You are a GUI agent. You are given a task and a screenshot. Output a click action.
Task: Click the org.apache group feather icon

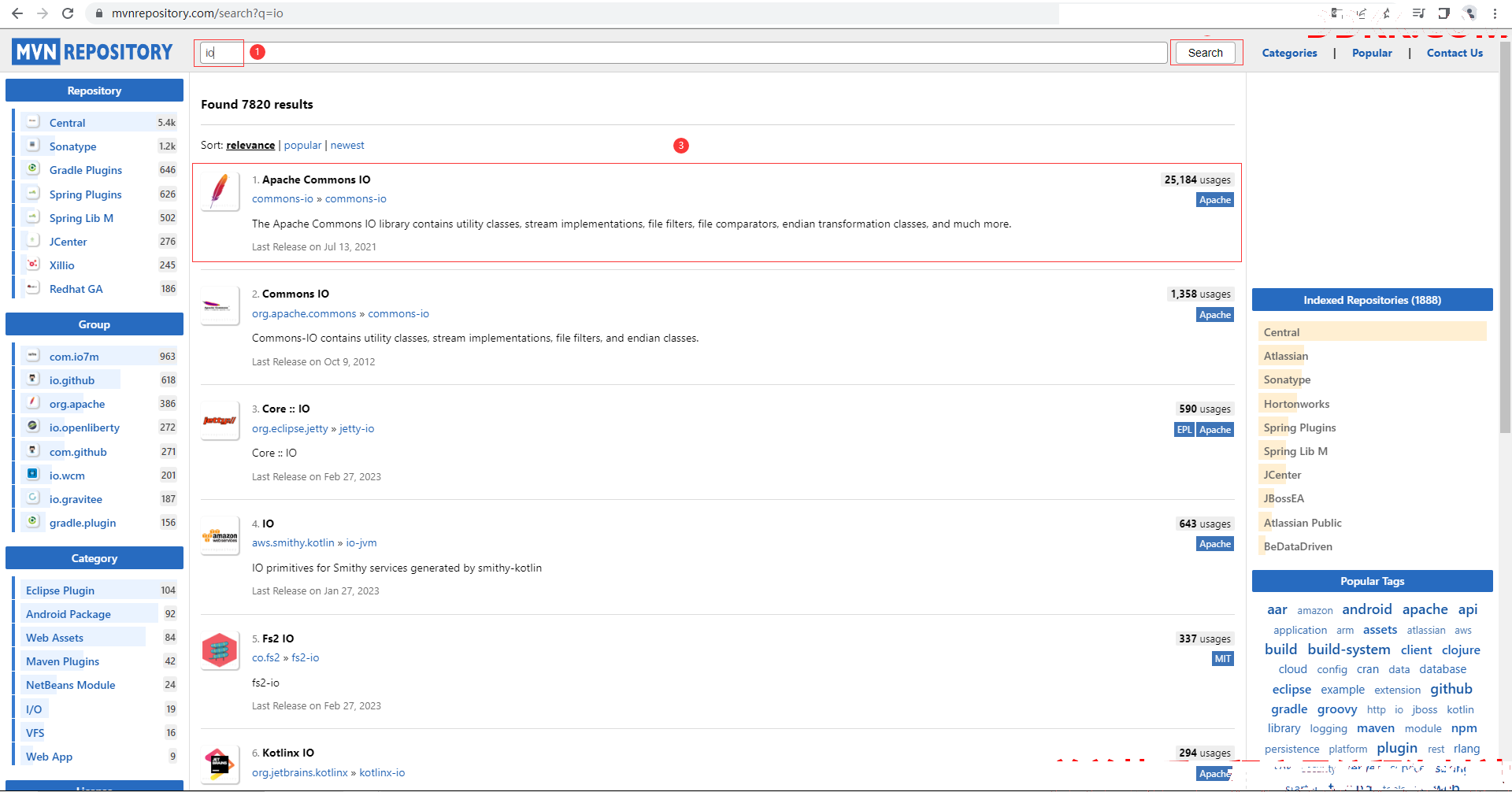point(33,403)
